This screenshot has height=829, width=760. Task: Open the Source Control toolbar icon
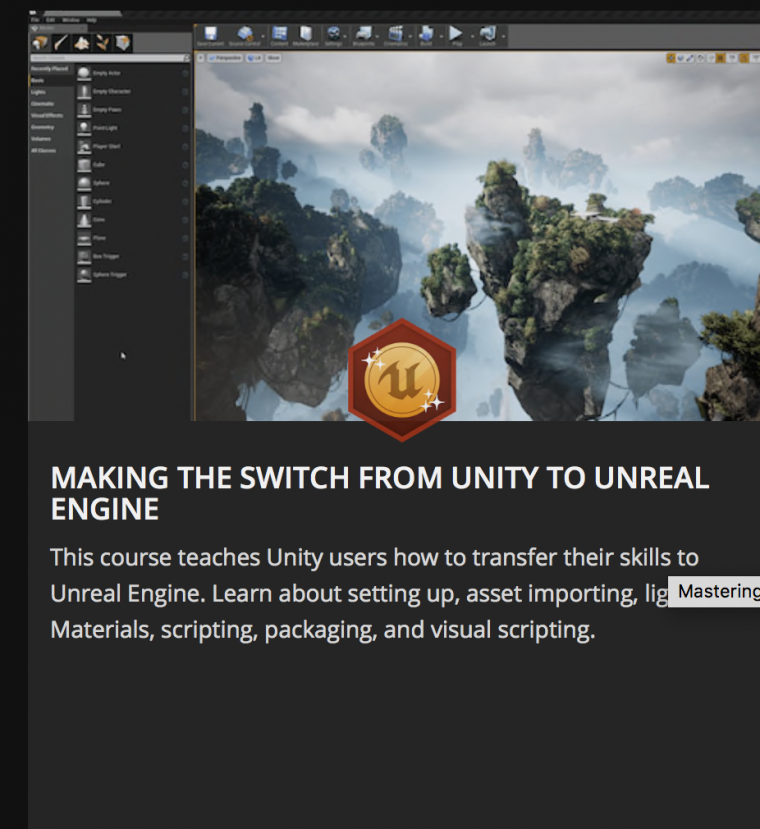[244, 35]
